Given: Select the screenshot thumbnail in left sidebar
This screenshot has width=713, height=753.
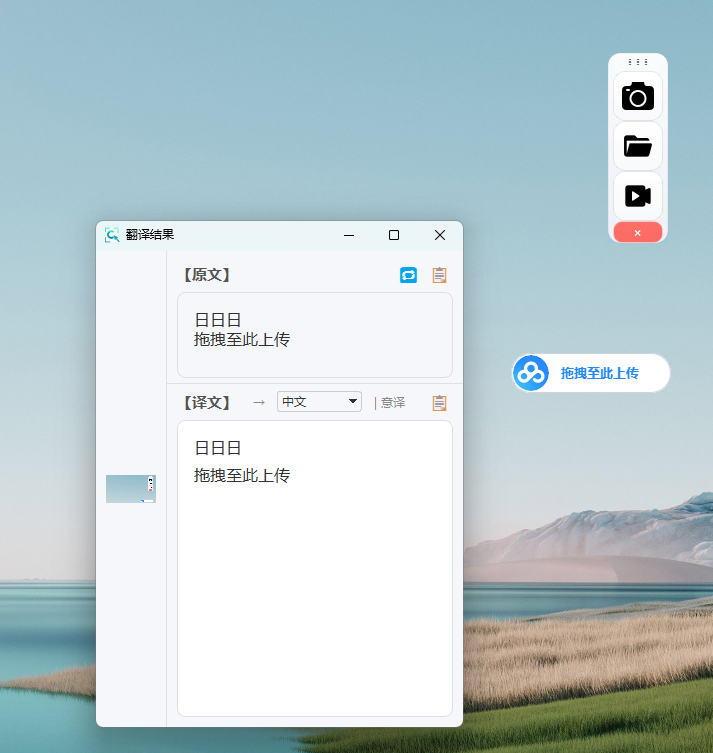Looking at the screenshot, I should (131, 489).
